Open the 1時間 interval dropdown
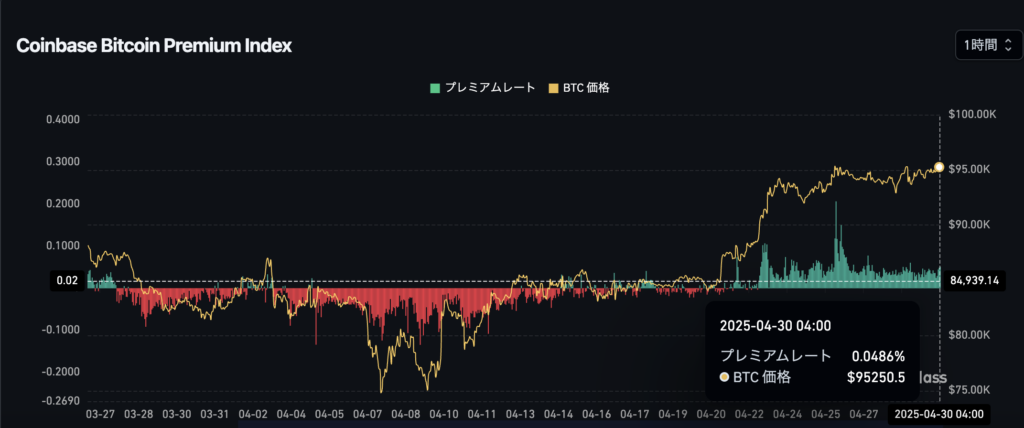Screen dimensions: 1024x428 pyautogui.click(x=988, y=45)
